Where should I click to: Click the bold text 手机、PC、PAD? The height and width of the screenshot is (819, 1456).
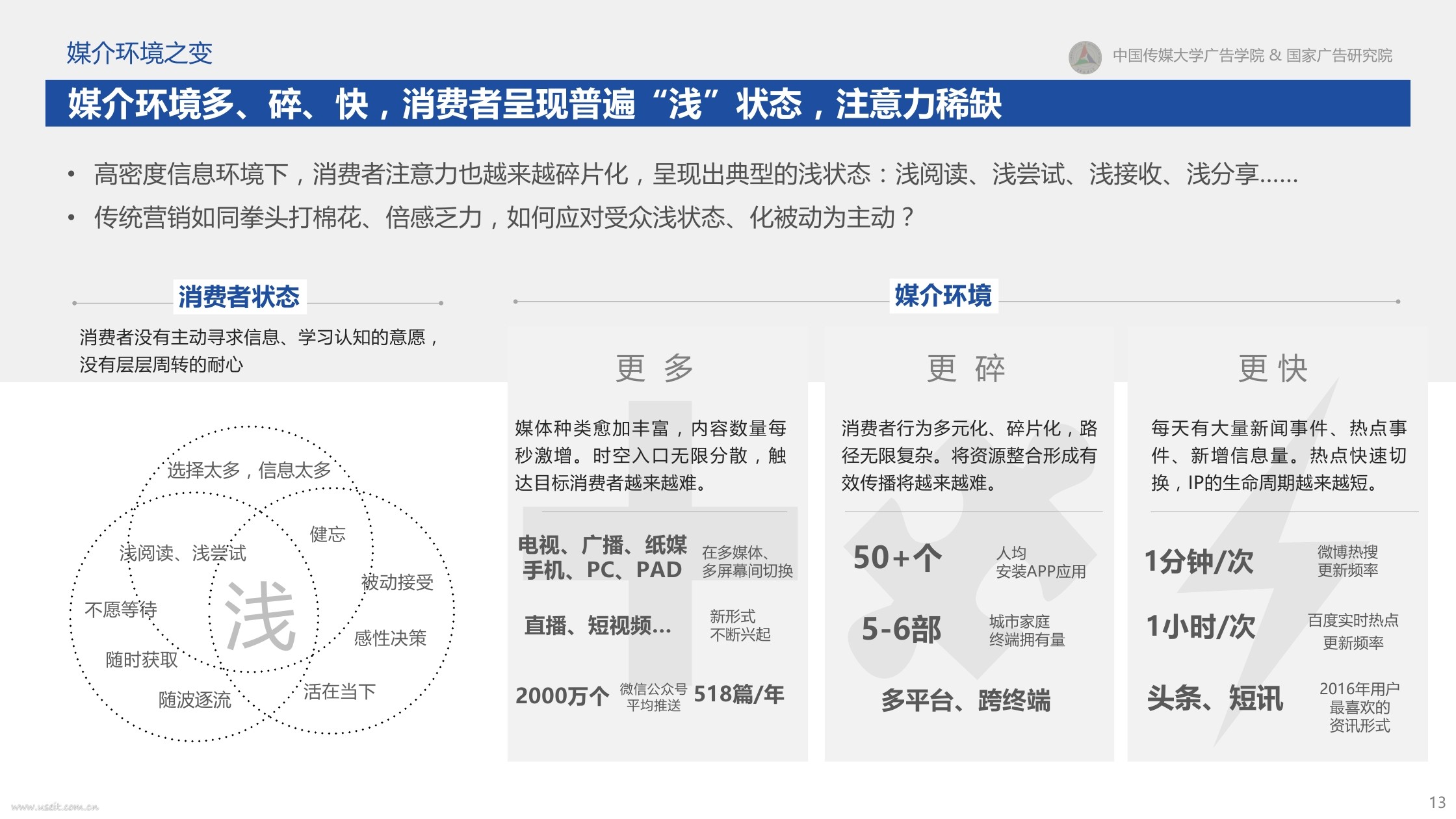click(x=603, y=570)
